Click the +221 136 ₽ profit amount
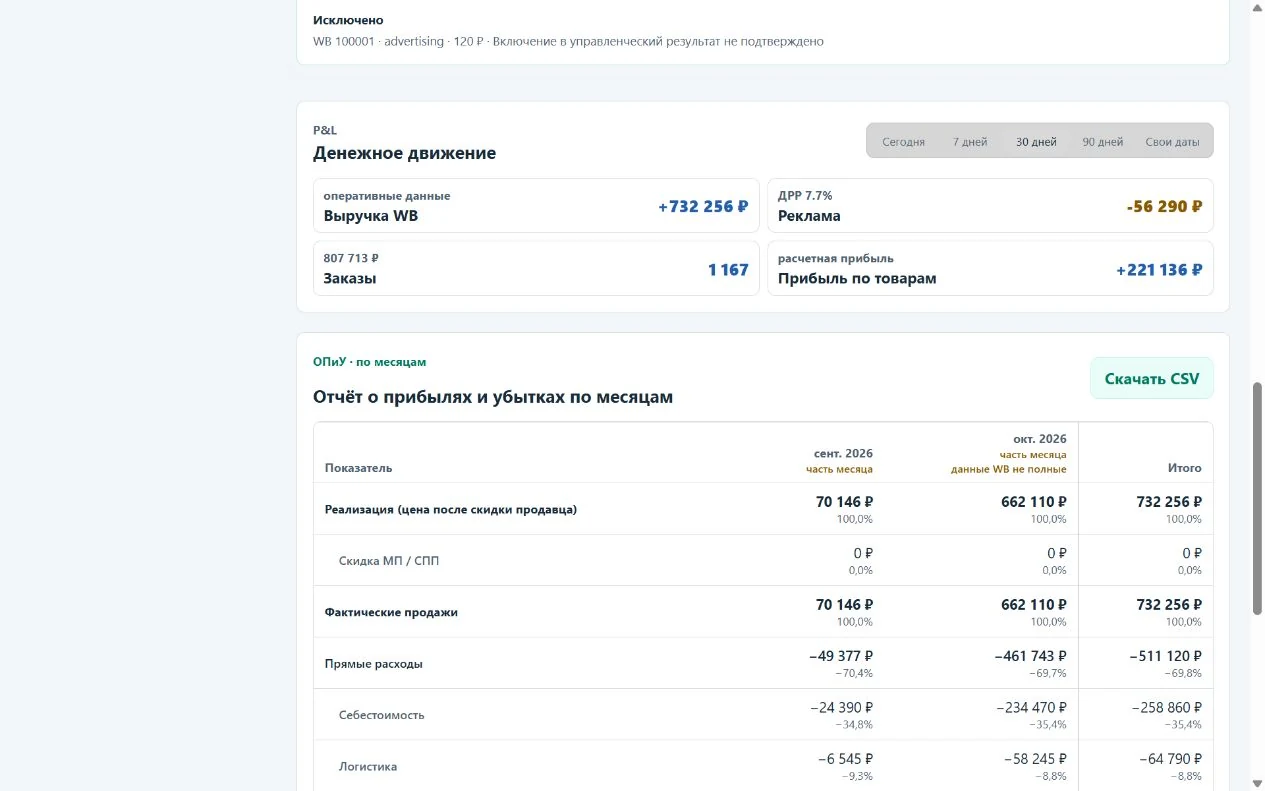The image size is (1265, 791). (1159, 269)
